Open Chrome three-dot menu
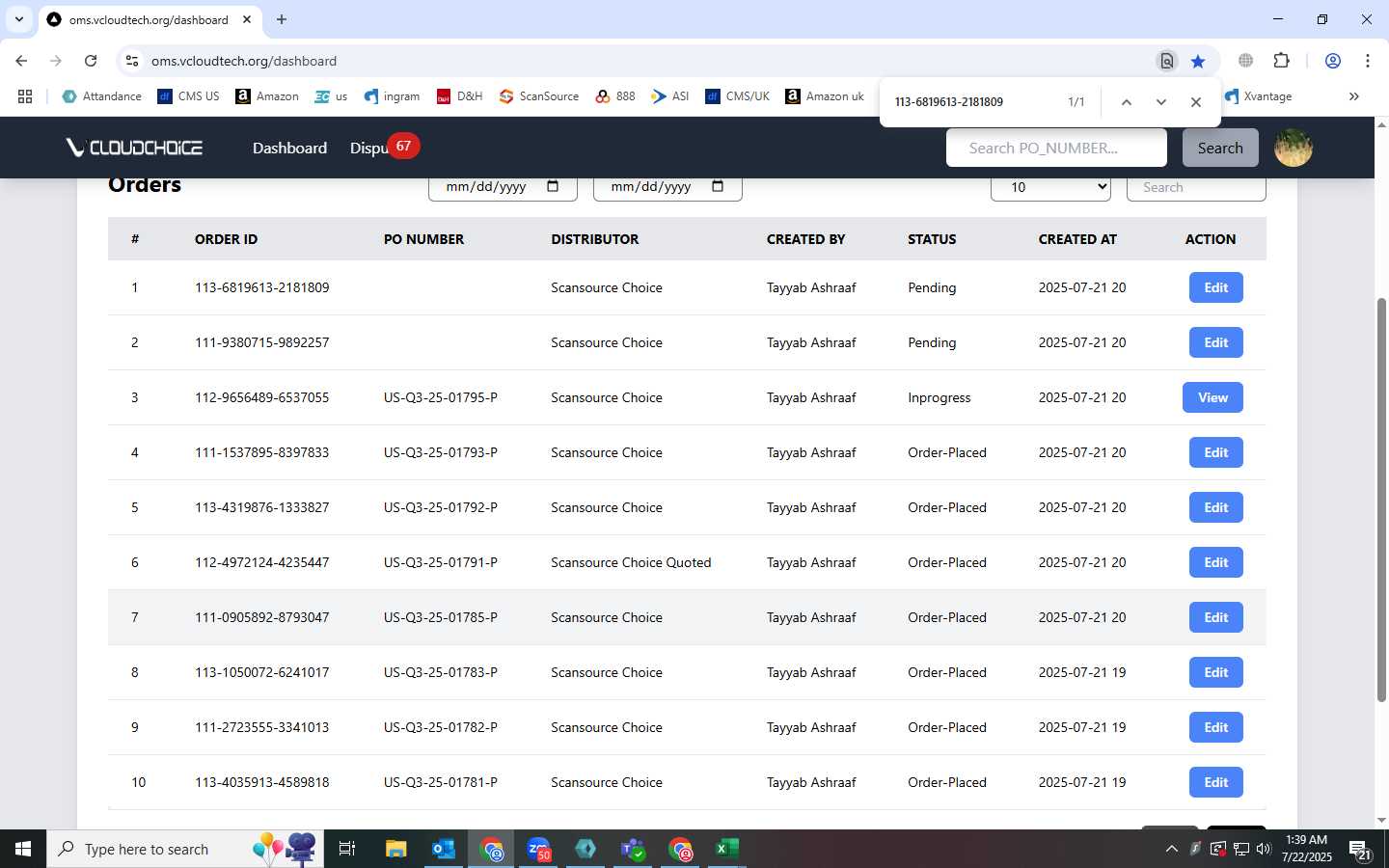 1368,61
